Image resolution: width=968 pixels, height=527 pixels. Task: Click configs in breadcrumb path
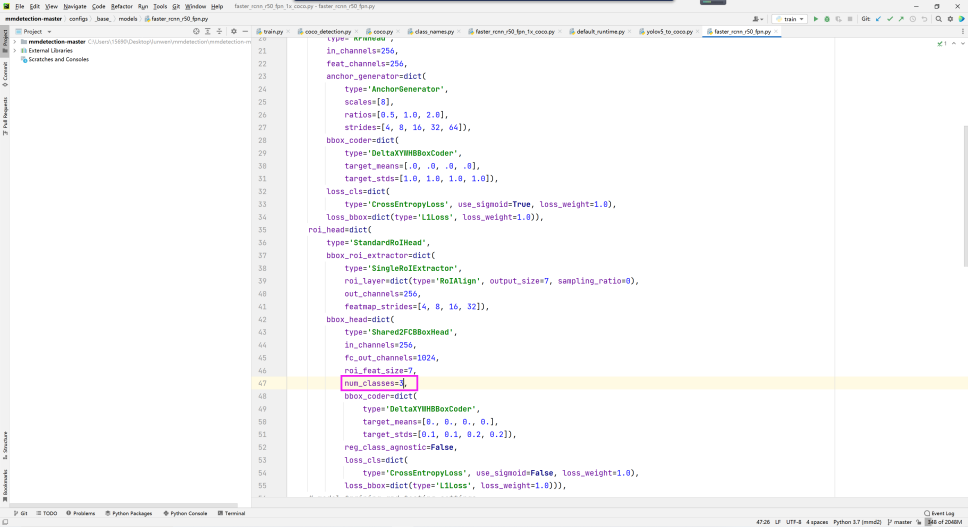(x=78, y=19)
